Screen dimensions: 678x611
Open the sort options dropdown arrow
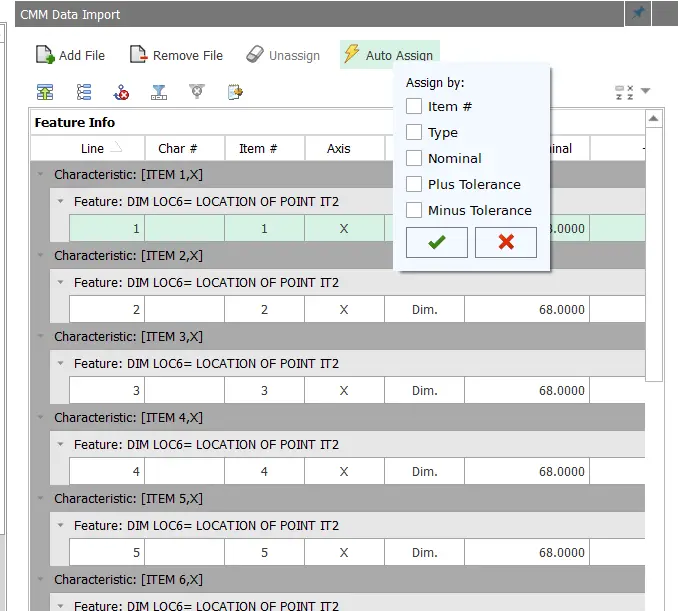click(646, 92)
